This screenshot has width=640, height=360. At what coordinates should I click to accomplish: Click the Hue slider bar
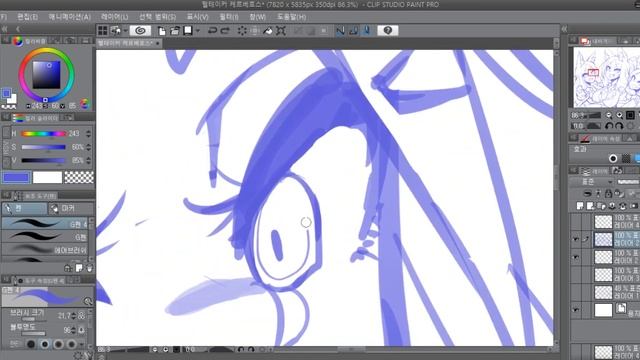pos(44,133)
